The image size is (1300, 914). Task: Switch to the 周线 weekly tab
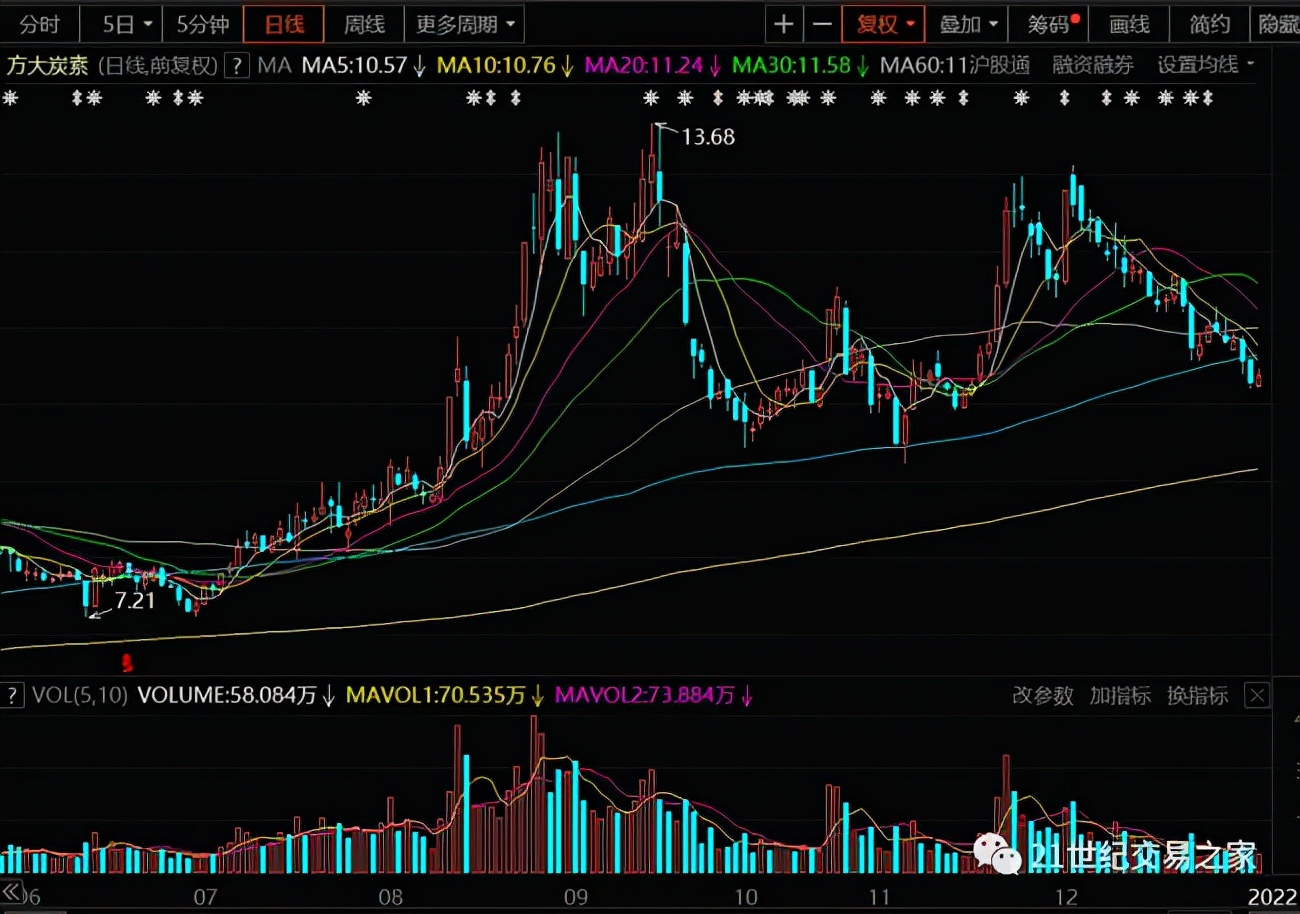point(364,24)
